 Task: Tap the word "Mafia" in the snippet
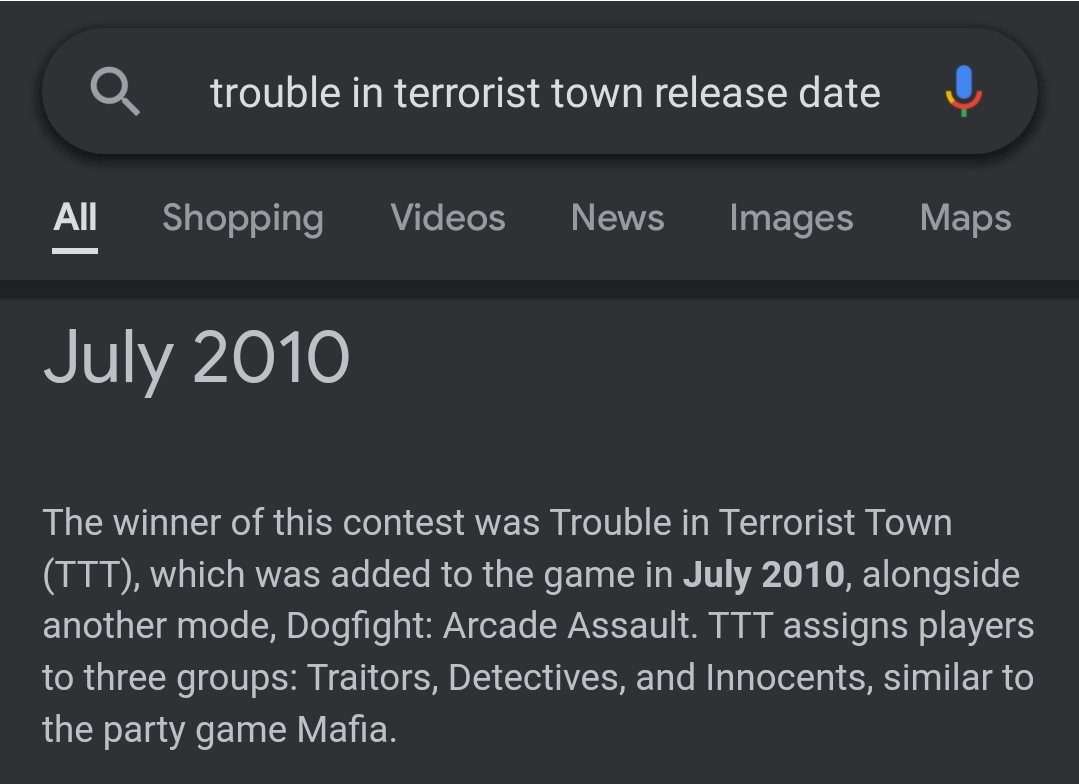tap(346, 729)
